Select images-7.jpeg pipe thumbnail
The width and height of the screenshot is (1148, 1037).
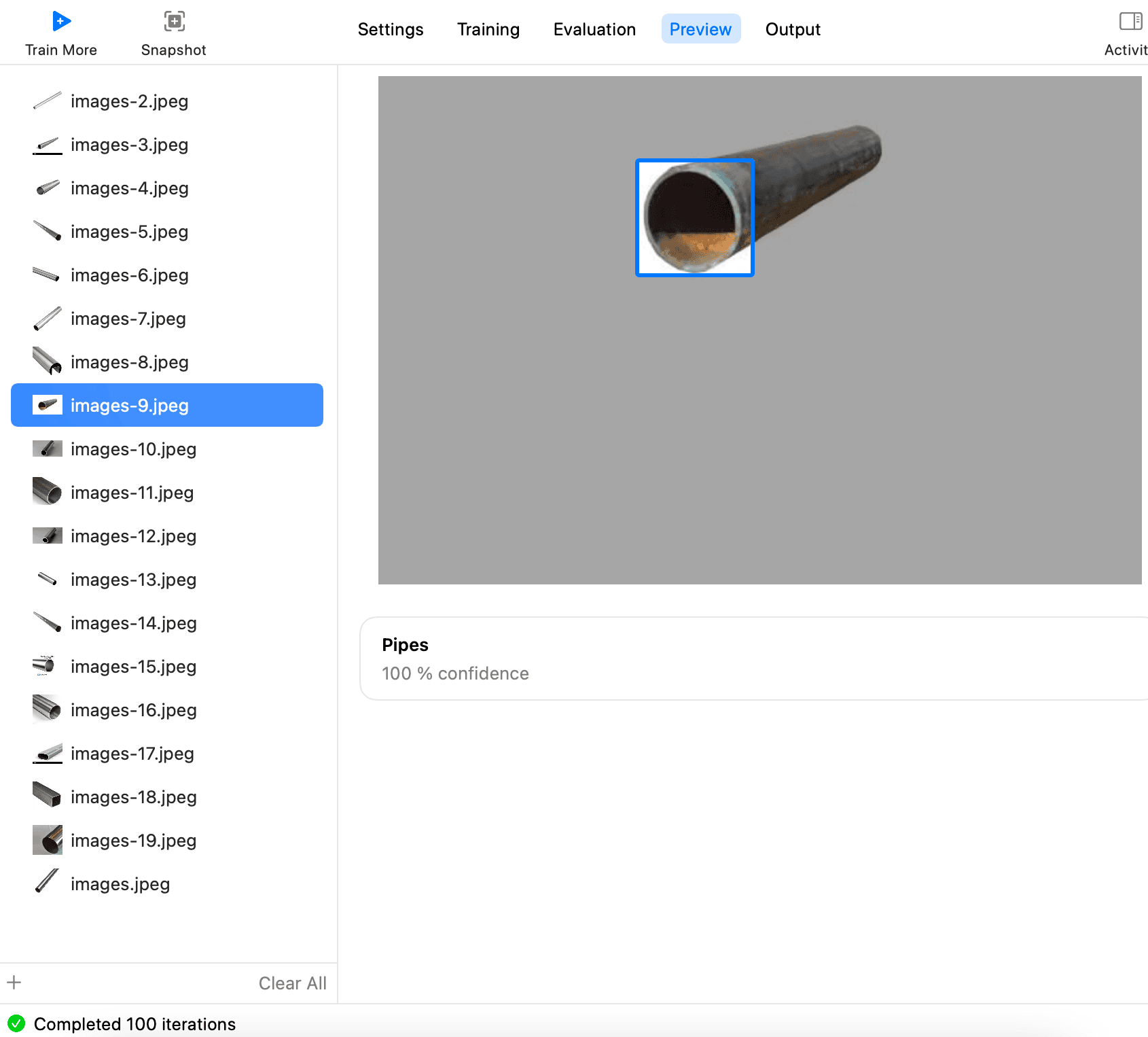coord(48,319)
